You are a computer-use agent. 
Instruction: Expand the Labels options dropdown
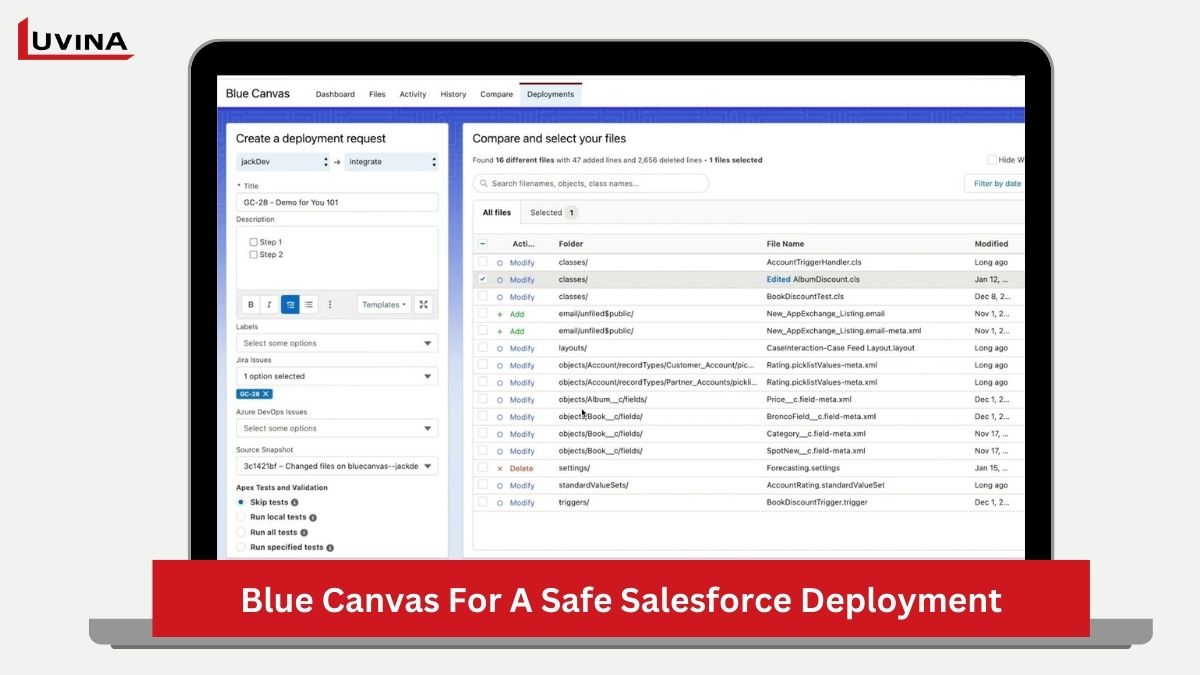(336, 343)
